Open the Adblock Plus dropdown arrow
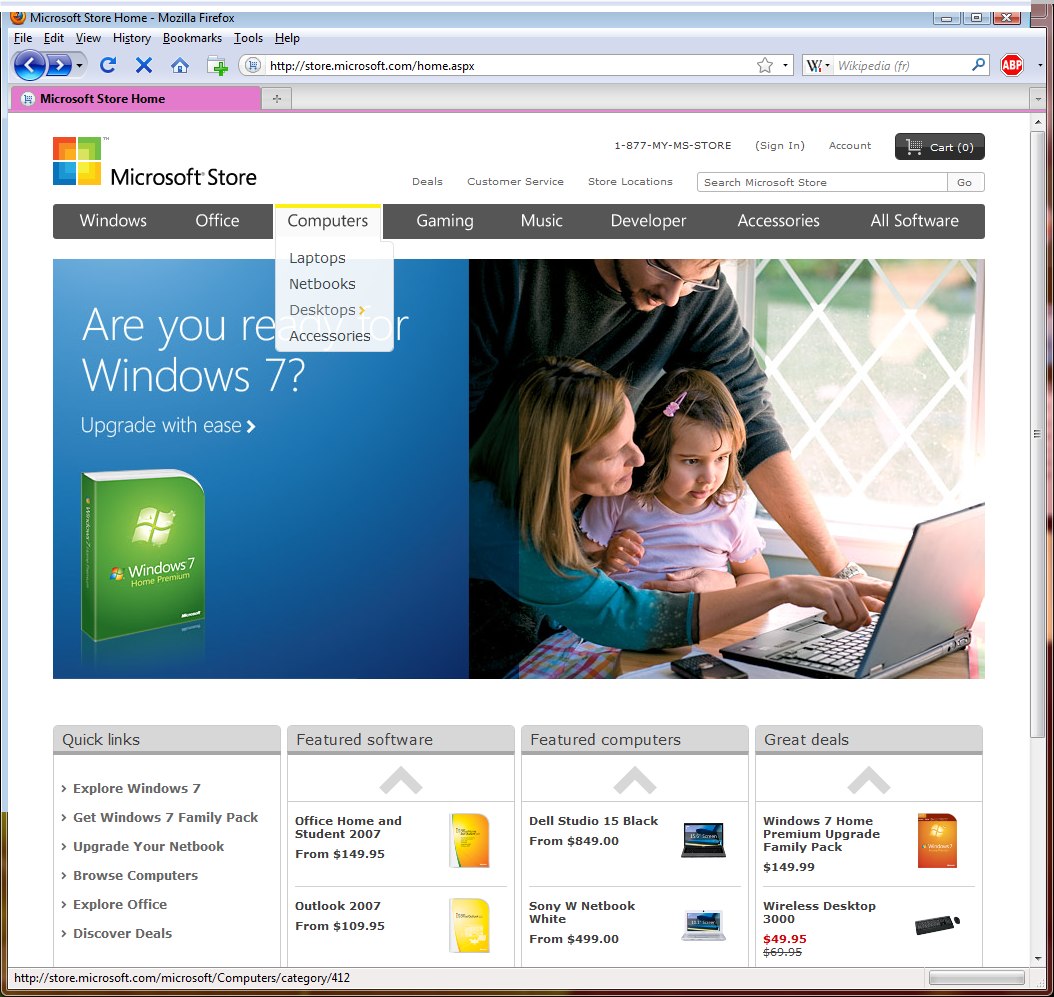Image resolution: width=1054 pixels, height=997 pixels. point(1040,65)
